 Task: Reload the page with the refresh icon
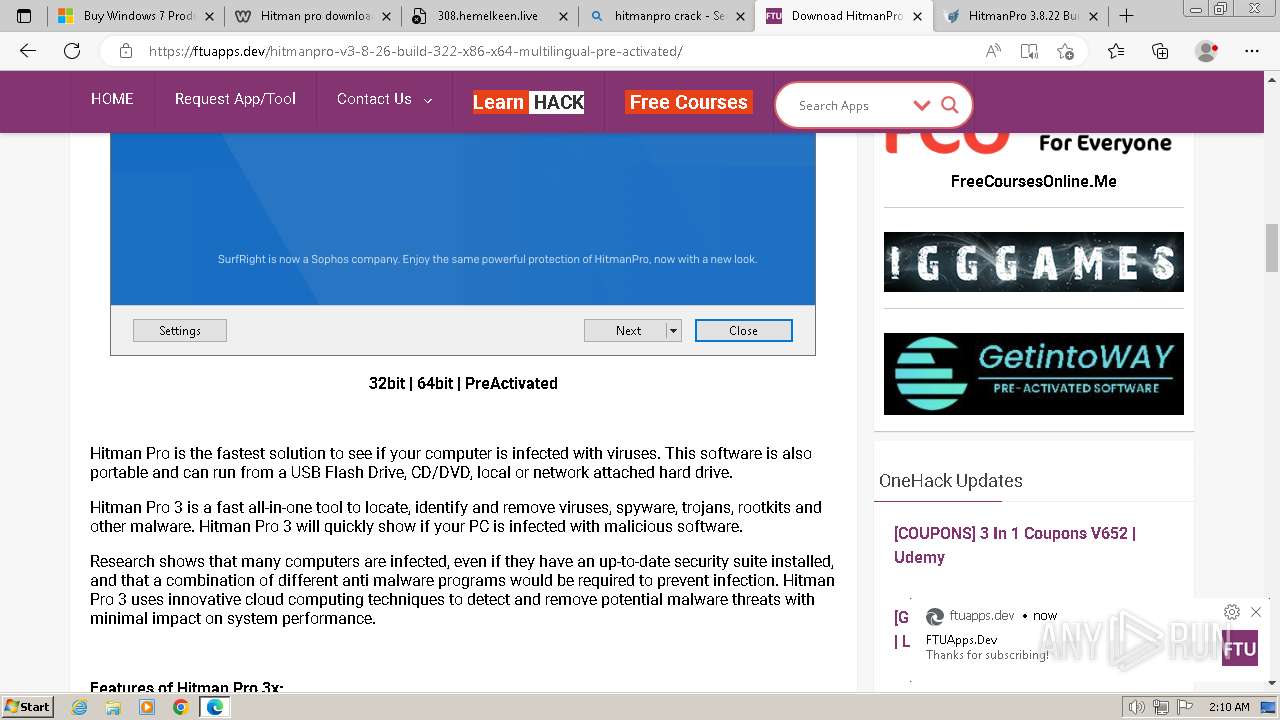72,51
